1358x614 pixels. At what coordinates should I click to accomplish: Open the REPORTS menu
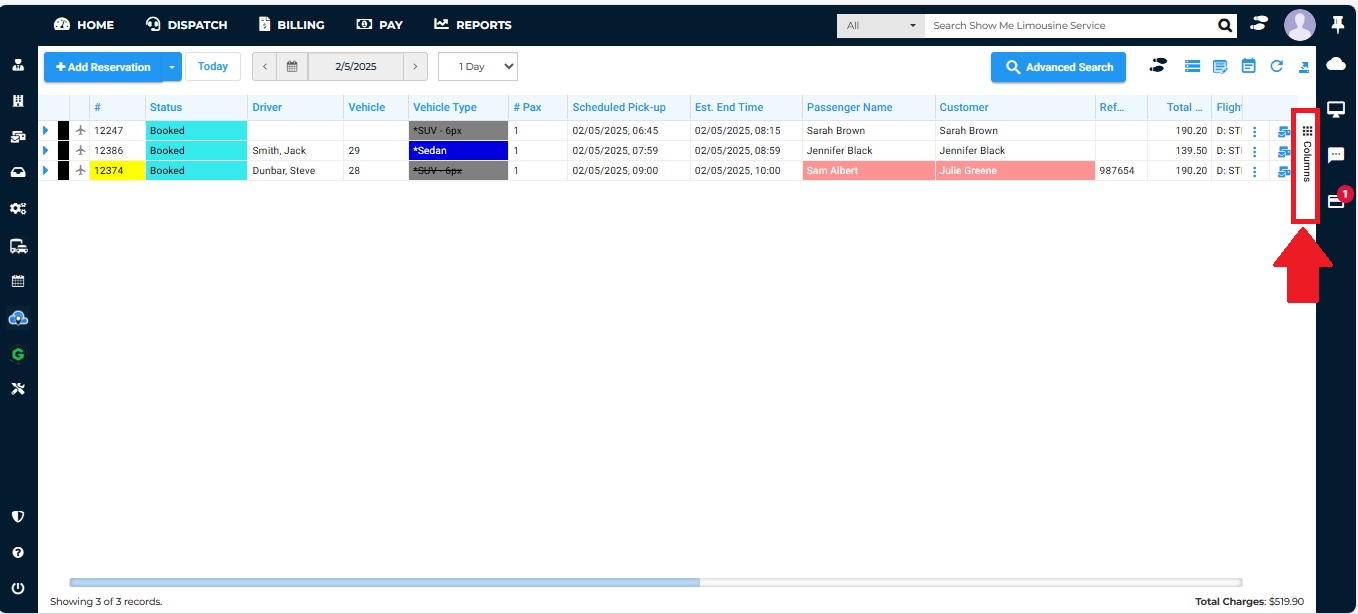473,25
